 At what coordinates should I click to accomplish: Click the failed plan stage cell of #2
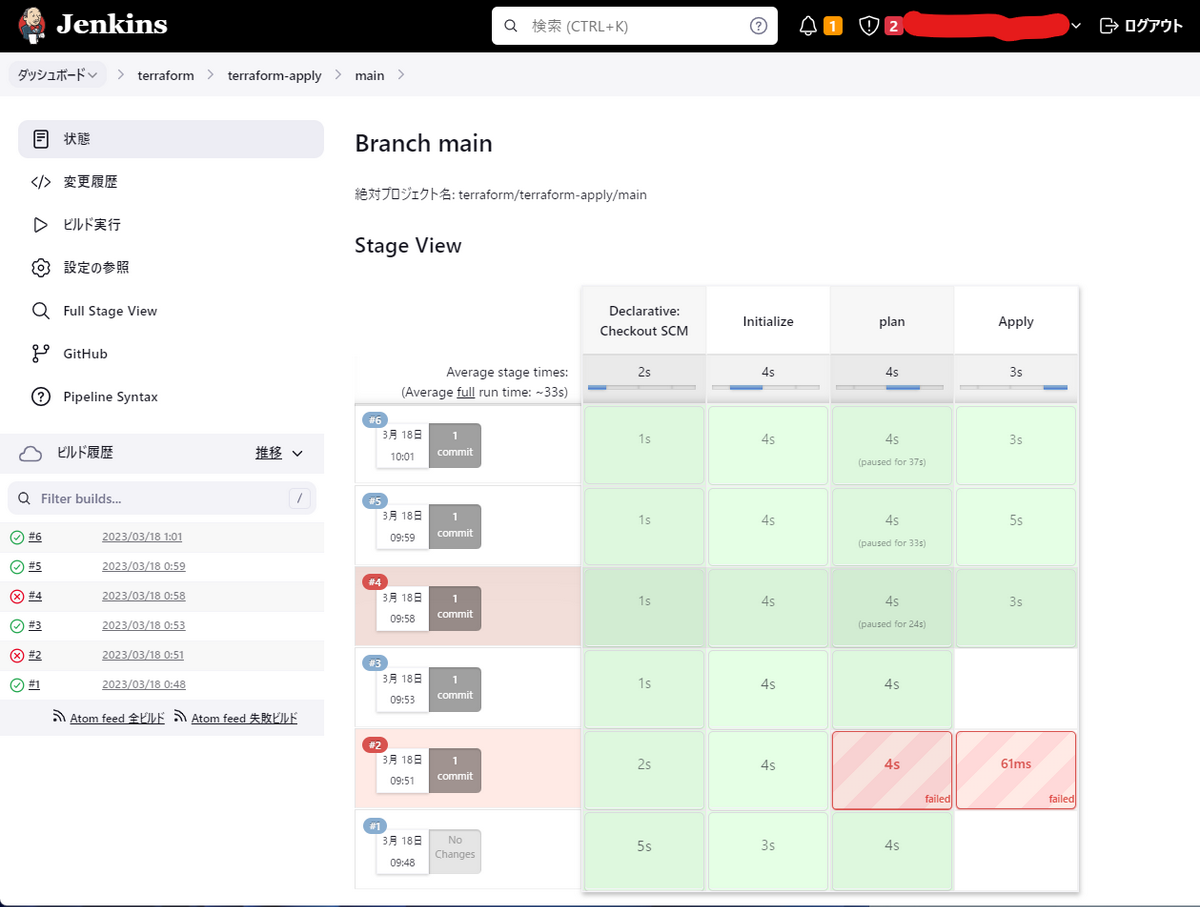pos(892,770)
